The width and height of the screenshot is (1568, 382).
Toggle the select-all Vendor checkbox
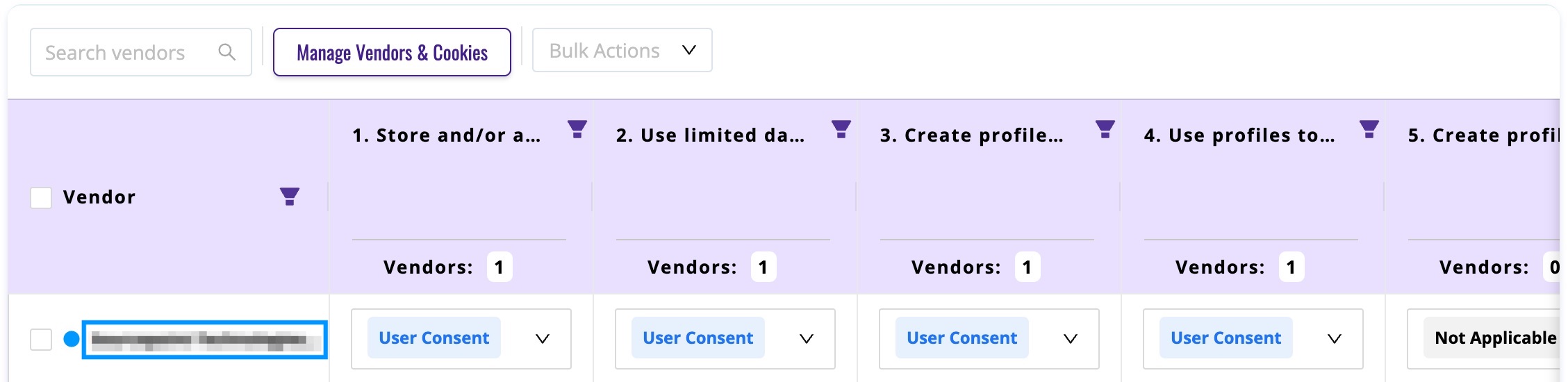pyautogui.click(x=41, y=198)
